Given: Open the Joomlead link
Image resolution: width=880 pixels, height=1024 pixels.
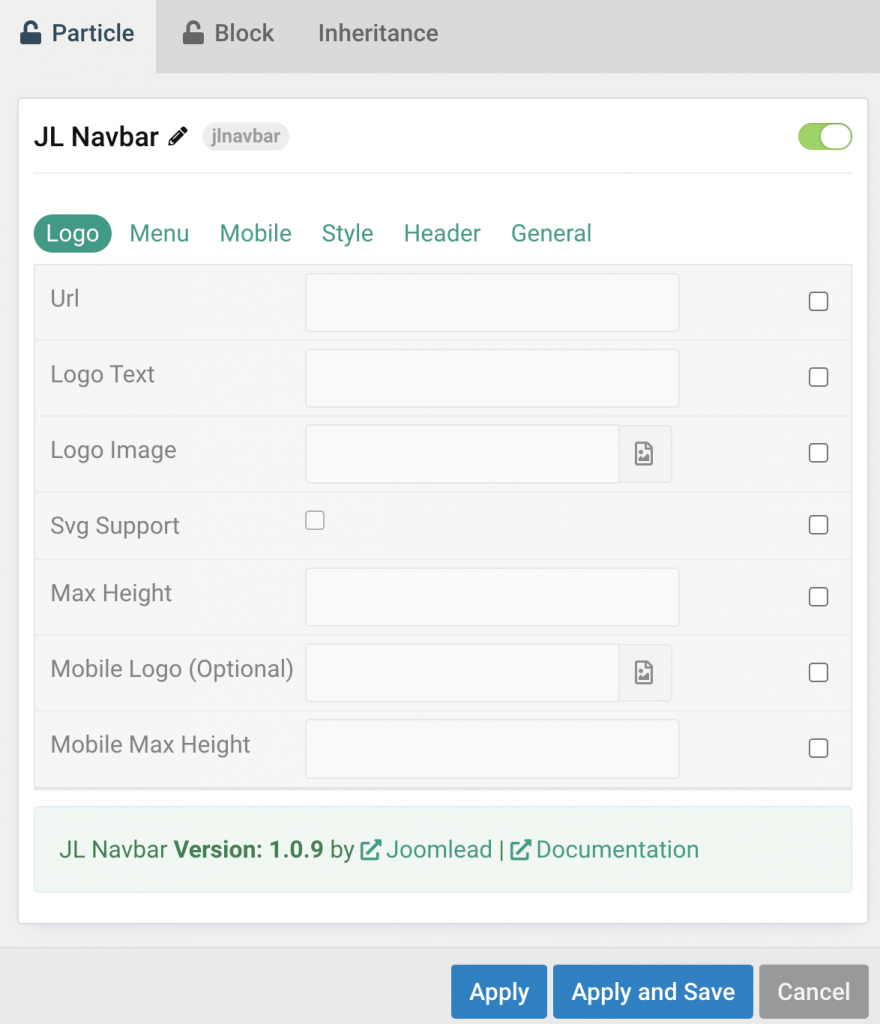Looking at the screenshot, I should [439, 850].
